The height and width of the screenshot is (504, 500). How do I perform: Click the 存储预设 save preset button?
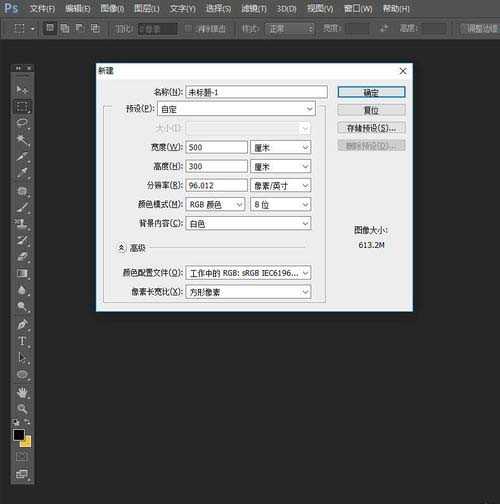(x=371, y=128)
